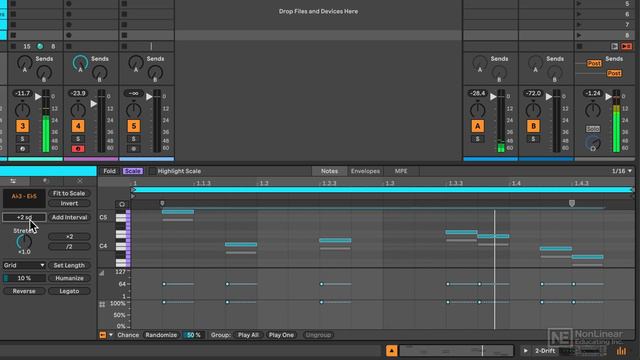Click the +2 sd transpose field
Screen dimensions: 640x360
click(24, 218)
